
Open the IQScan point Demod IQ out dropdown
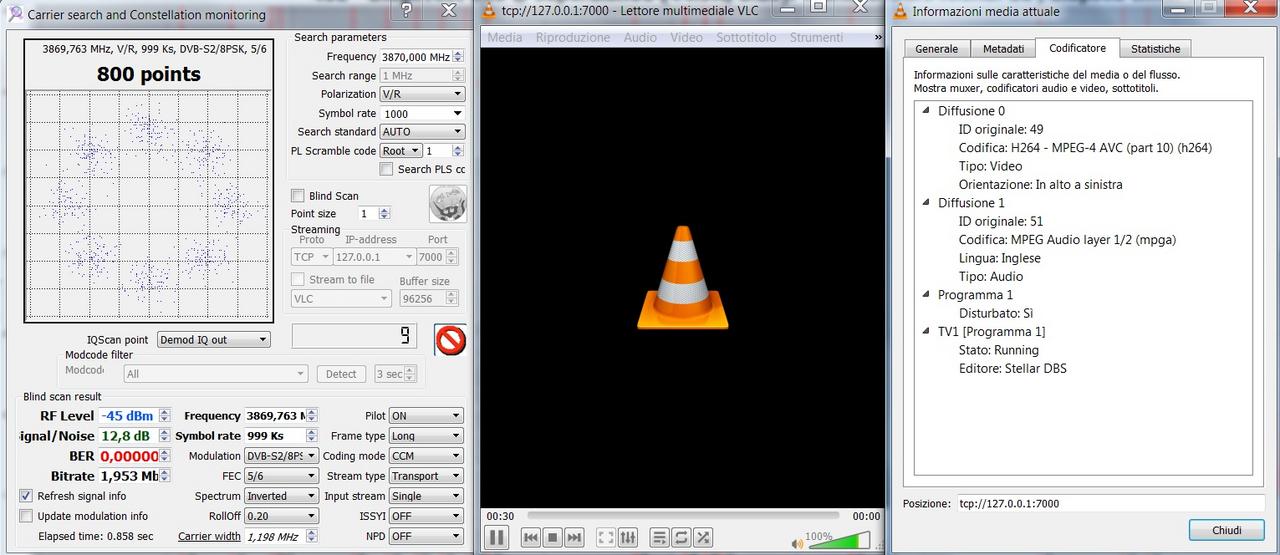(213, 340)
